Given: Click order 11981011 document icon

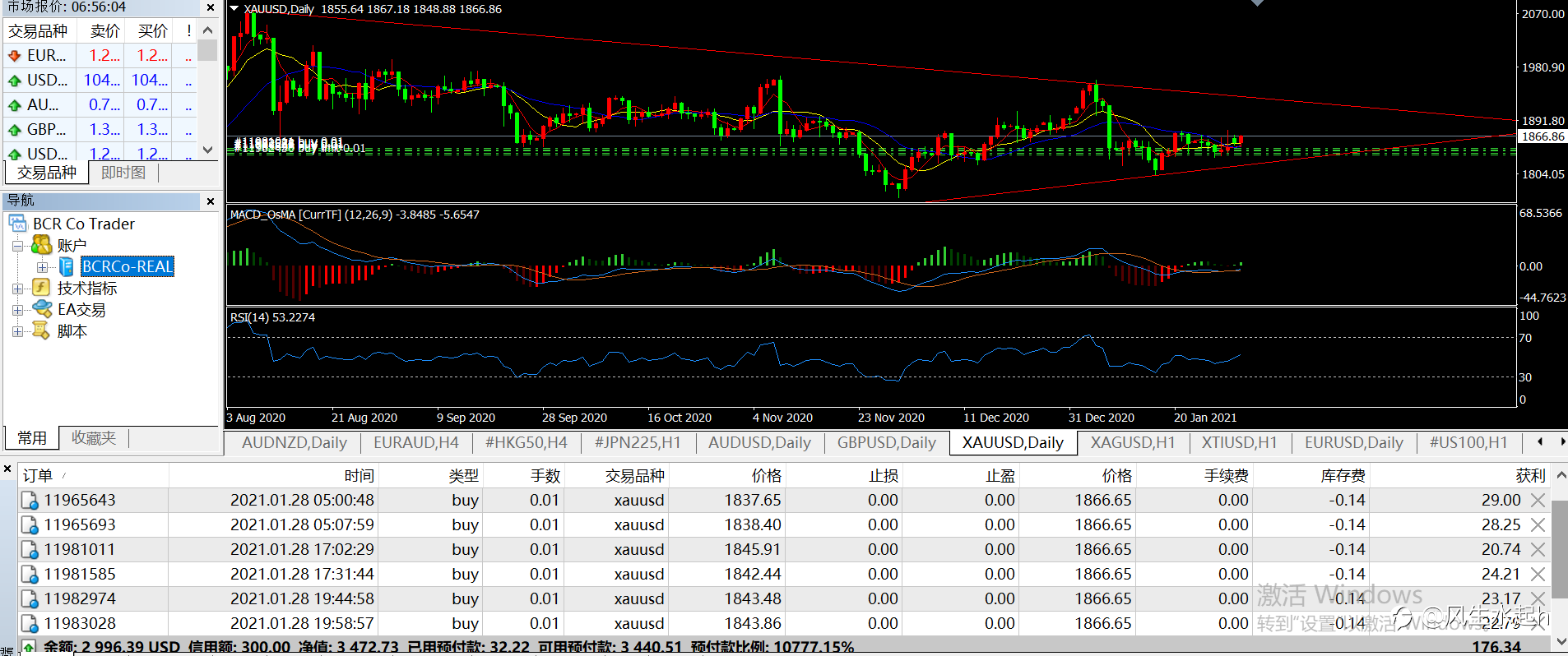Looking at the screenshot, I should pyautogui.click(x=30, y=550).
